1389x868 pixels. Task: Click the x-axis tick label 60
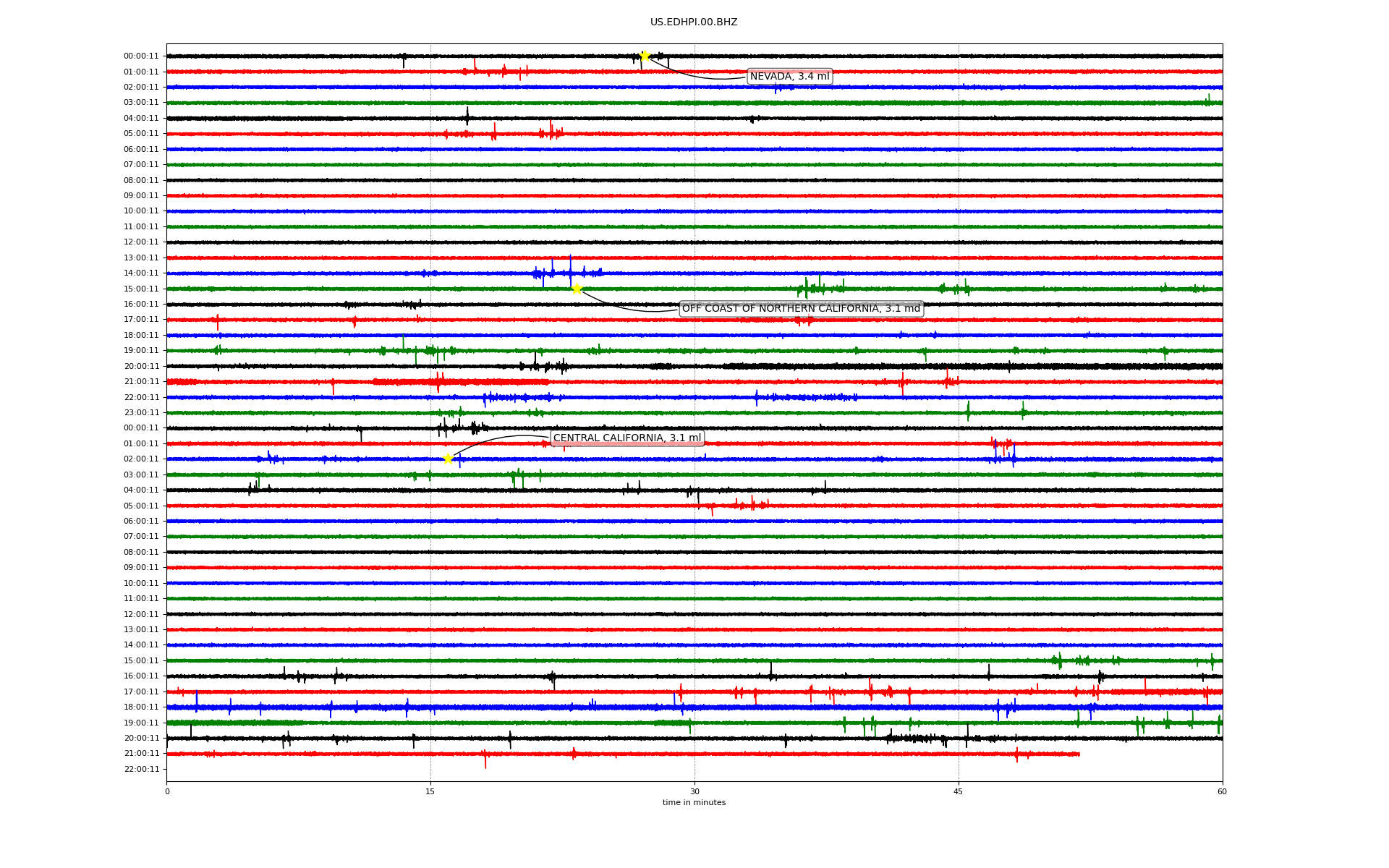(1222, 791)
